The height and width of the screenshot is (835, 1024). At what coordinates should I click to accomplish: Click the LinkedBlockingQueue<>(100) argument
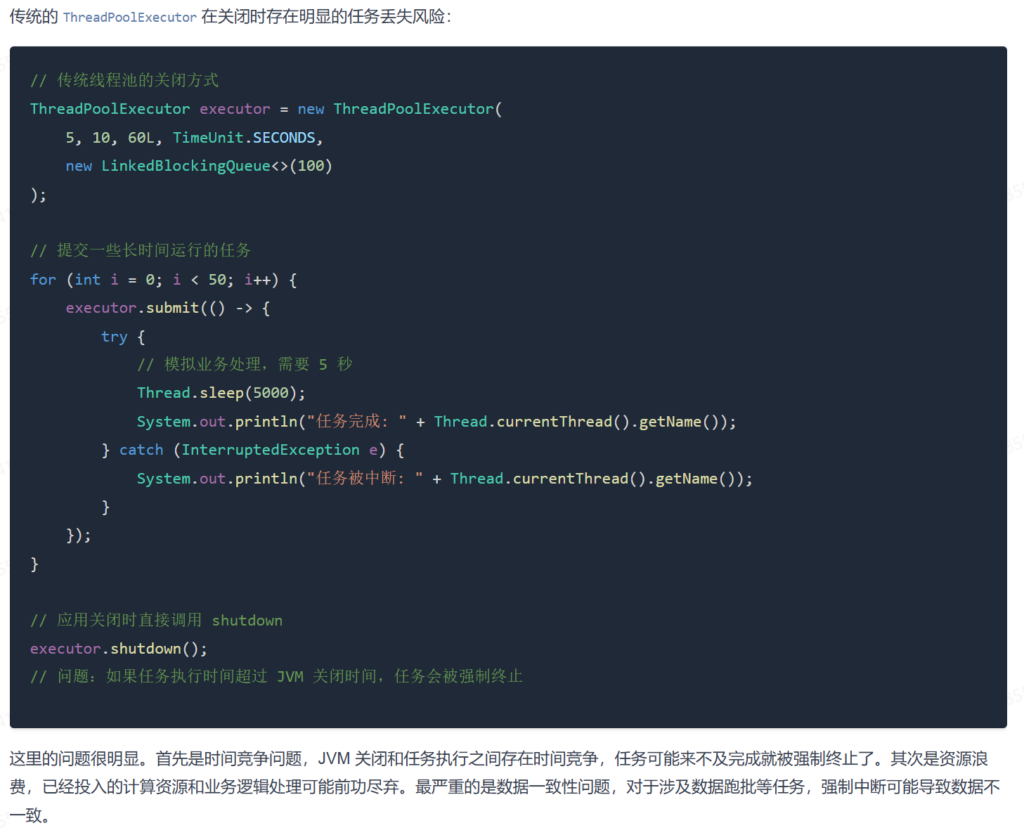coord(216,166)
